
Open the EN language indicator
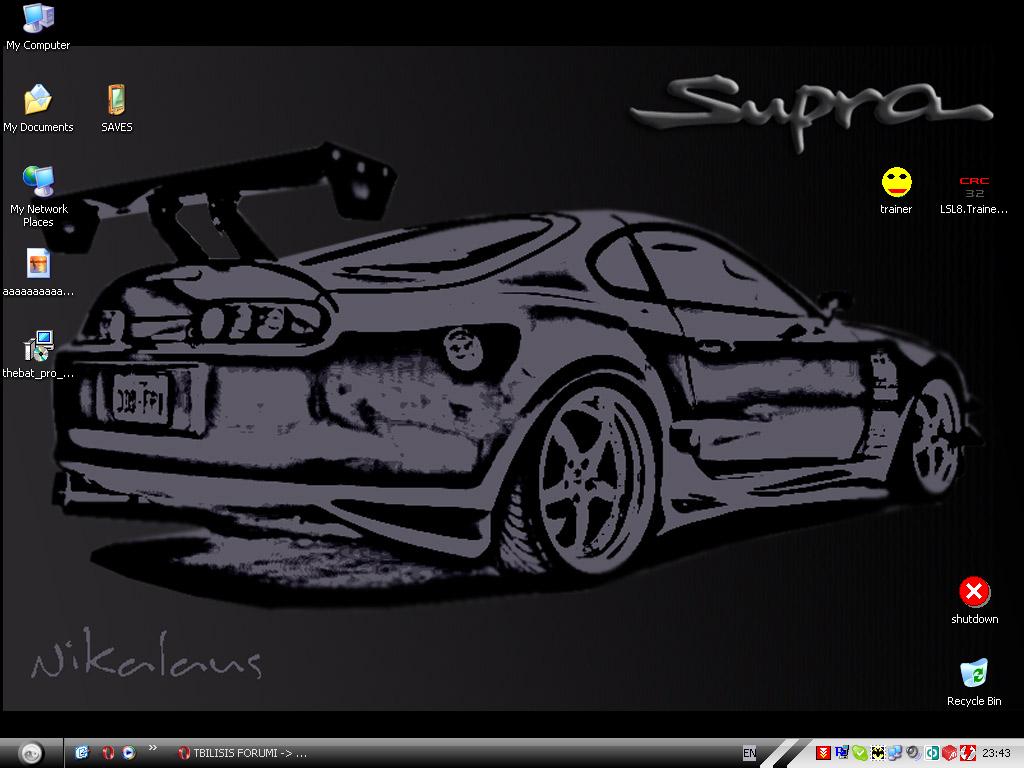point(749,753)
